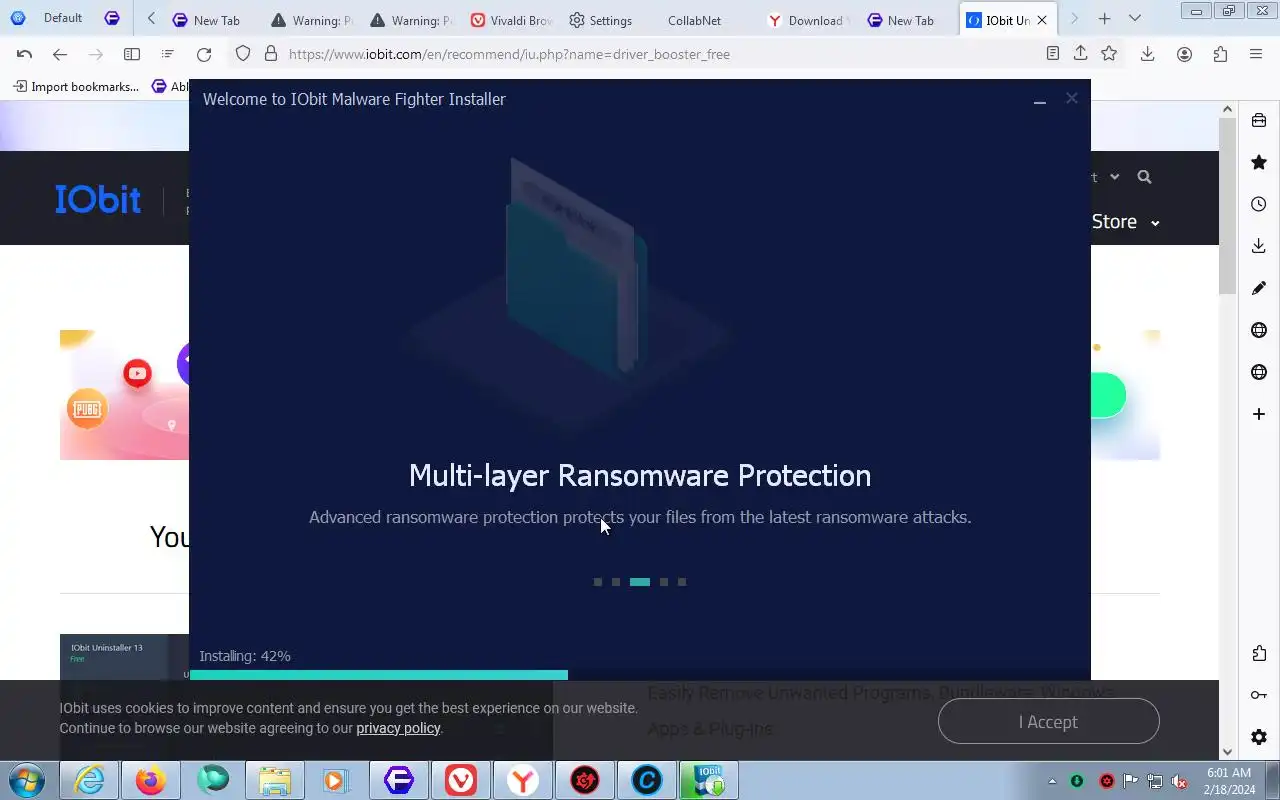
Task: Select the first slide indicator dot
Action: pos(598,582)
